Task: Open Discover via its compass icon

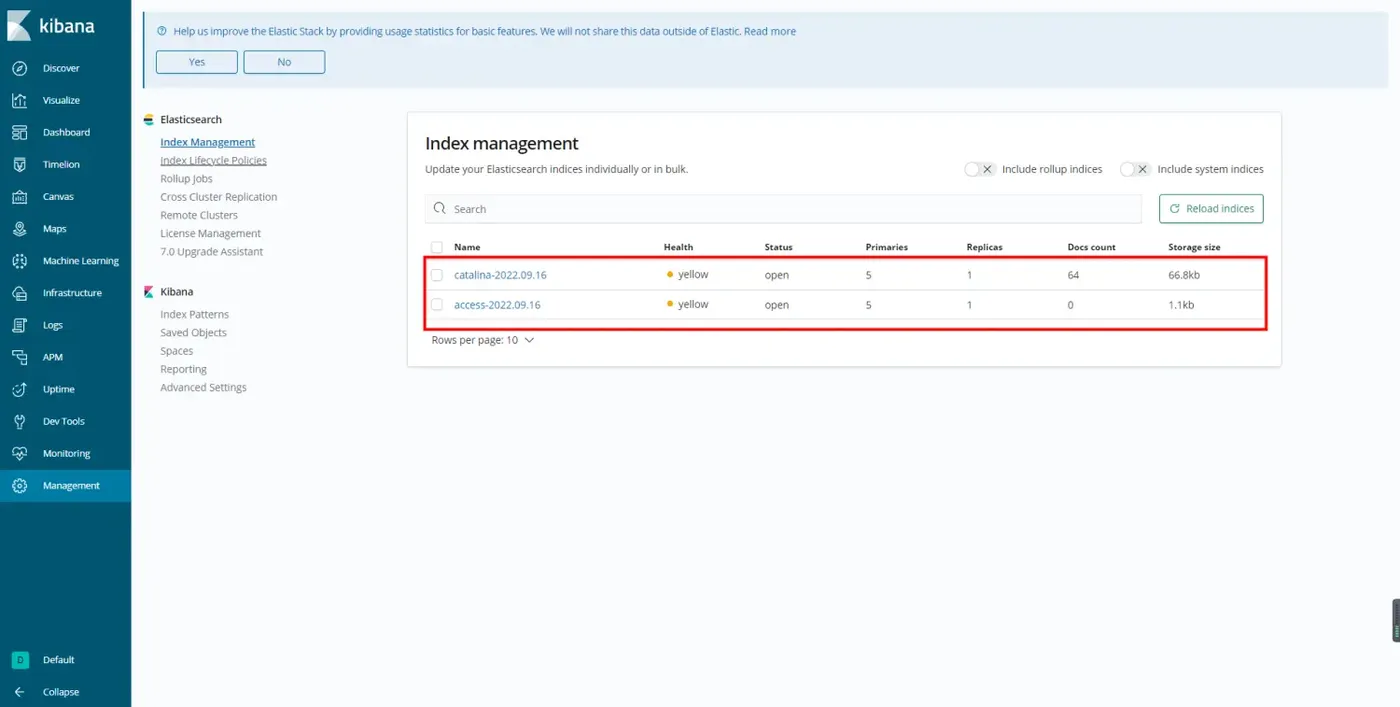Action: point(19,68)
